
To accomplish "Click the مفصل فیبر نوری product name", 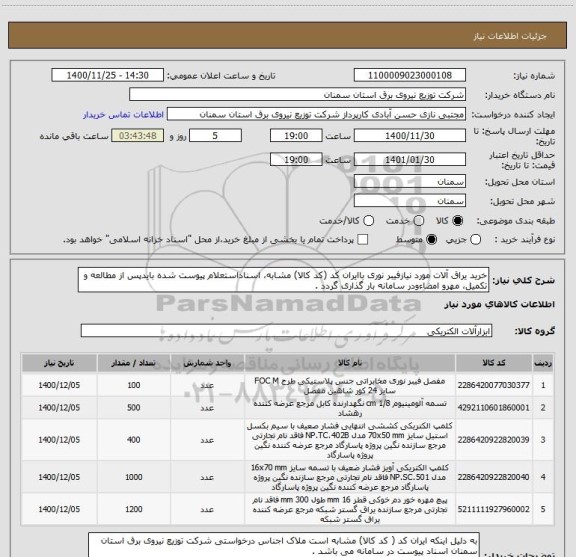I will [350, 385].
